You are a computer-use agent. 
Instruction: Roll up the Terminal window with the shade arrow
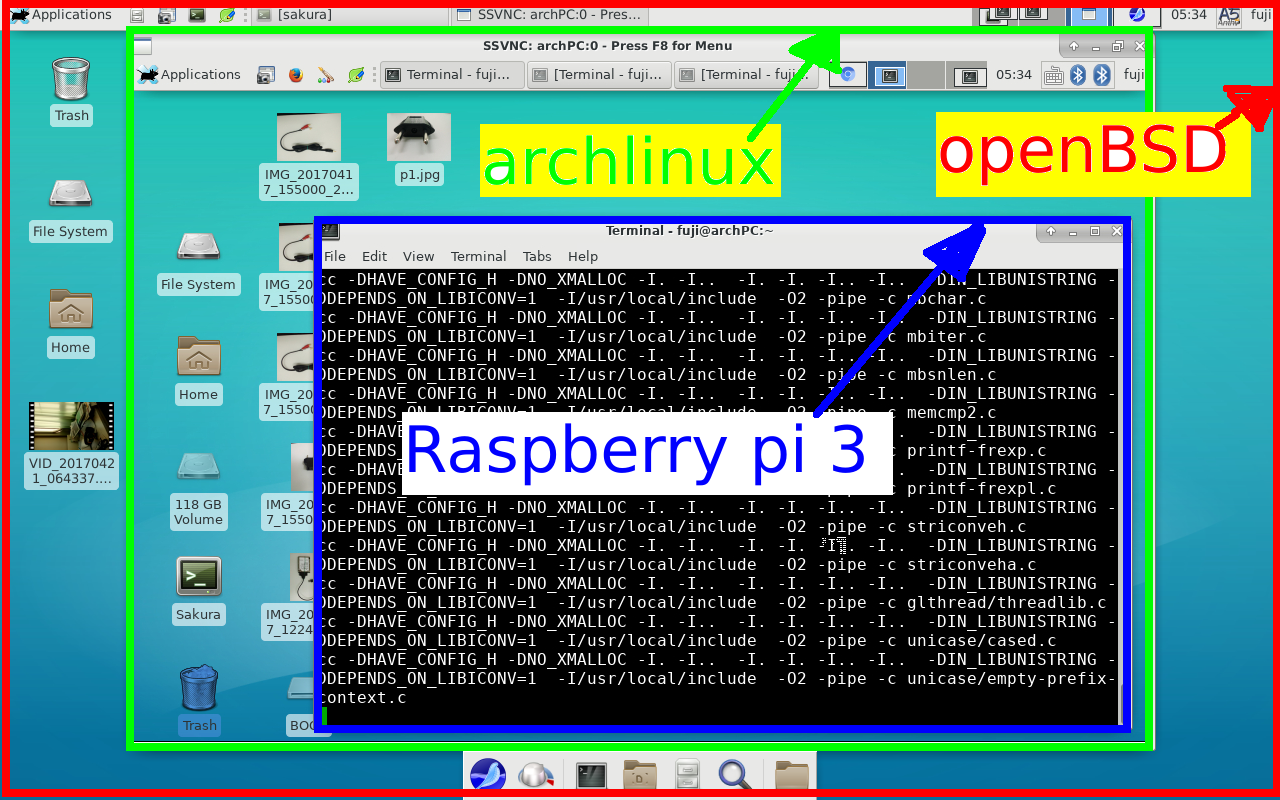point(1048,230)
